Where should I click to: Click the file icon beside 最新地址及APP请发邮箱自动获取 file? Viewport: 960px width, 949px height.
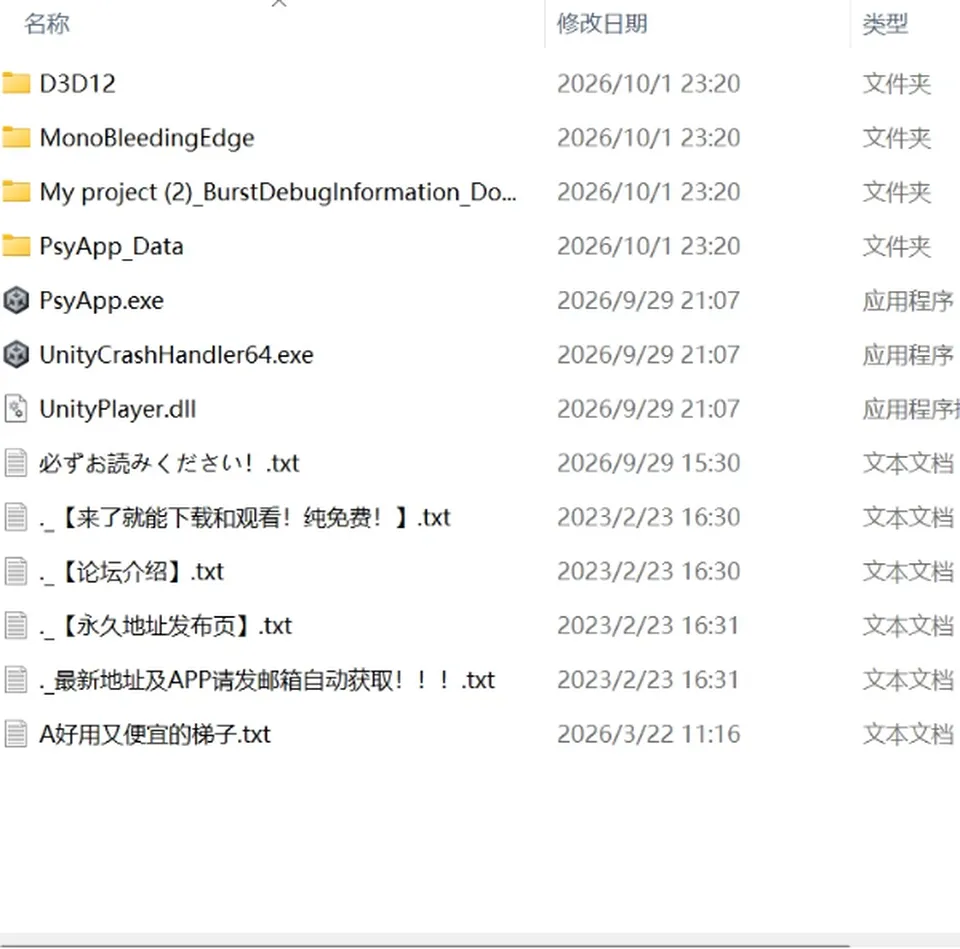[x=16, y=680]
